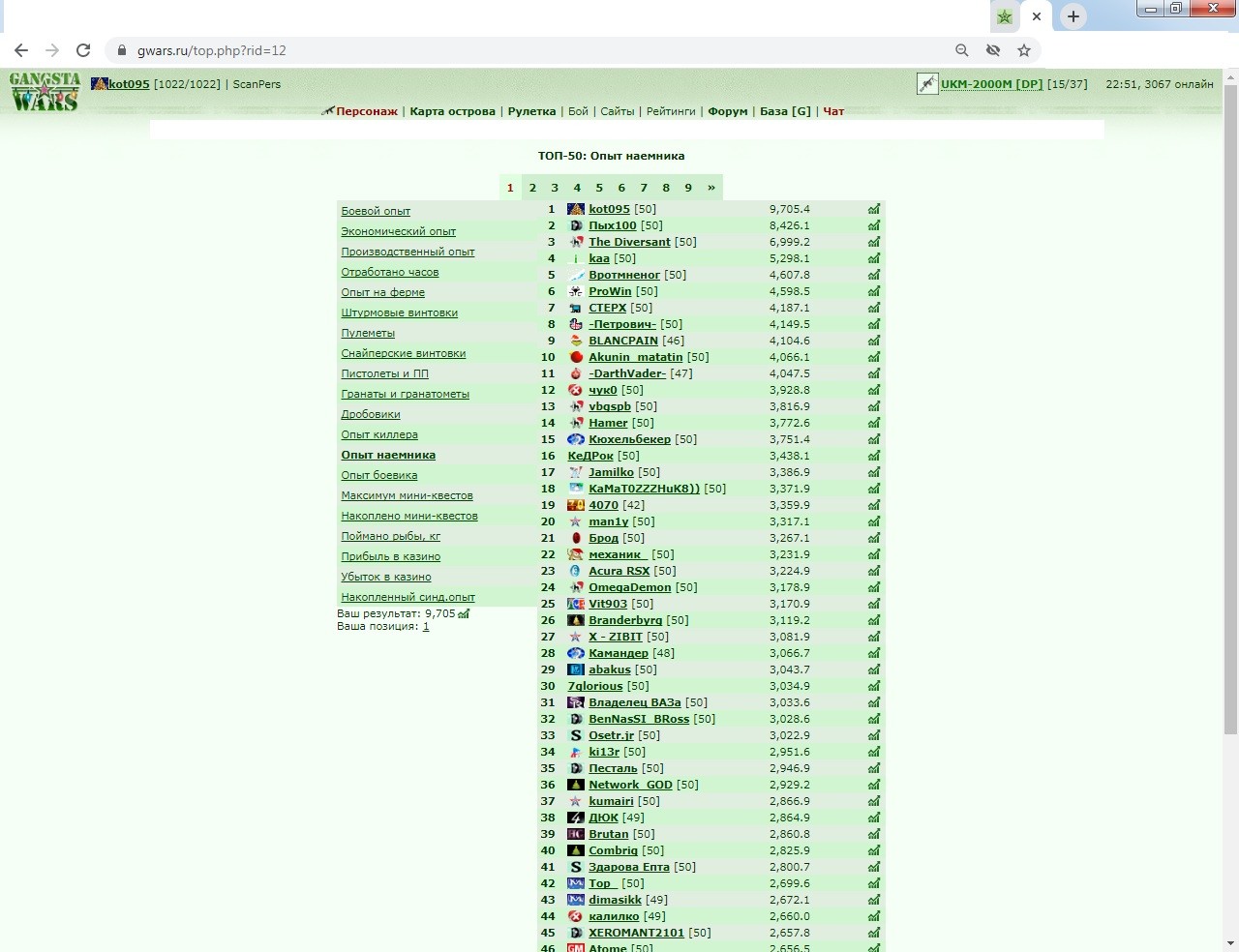Open player profile KaMaT0ZZZHuK8))

pos(644,489)
